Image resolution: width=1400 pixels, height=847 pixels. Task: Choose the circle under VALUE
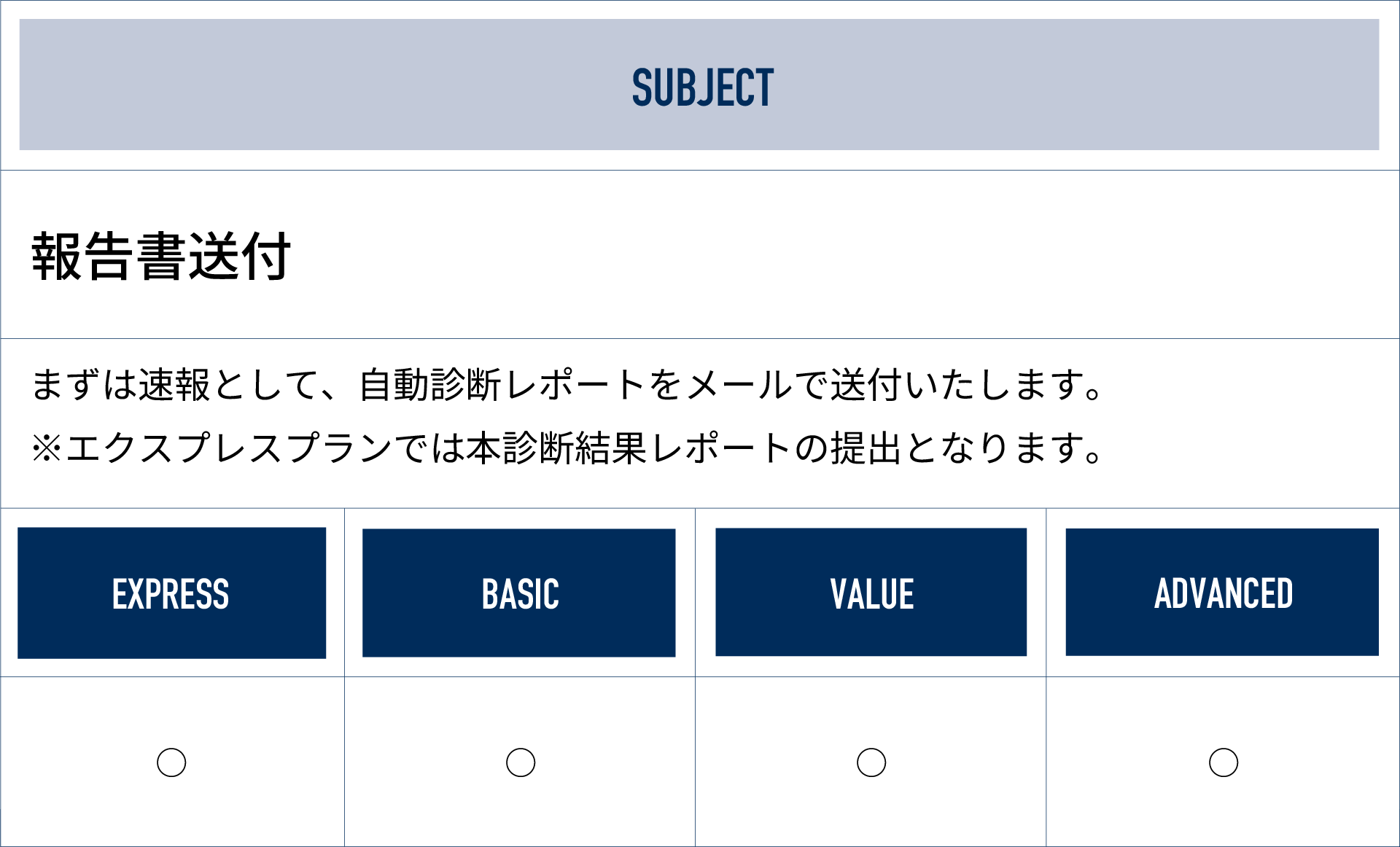pyautogui.click(x=871, y=762)
